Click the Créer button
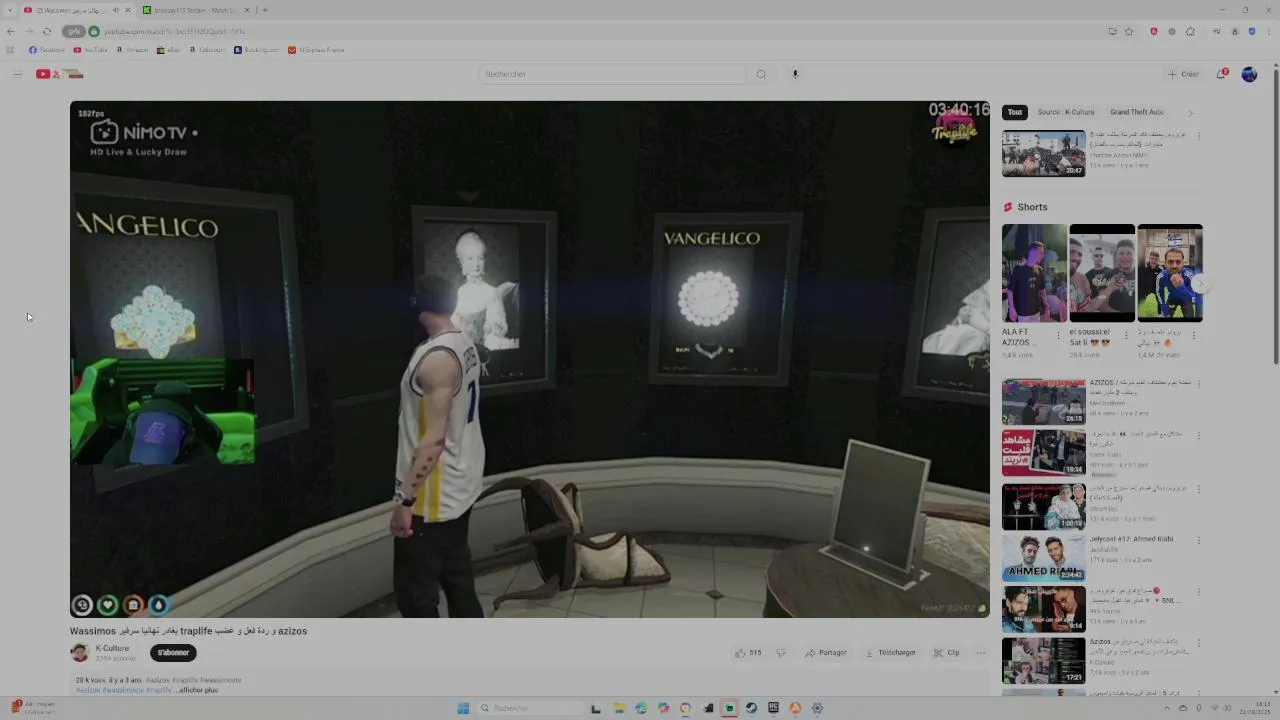Image resolution: width=1280 pixels, height=720 pixels. pos(1183,74)
